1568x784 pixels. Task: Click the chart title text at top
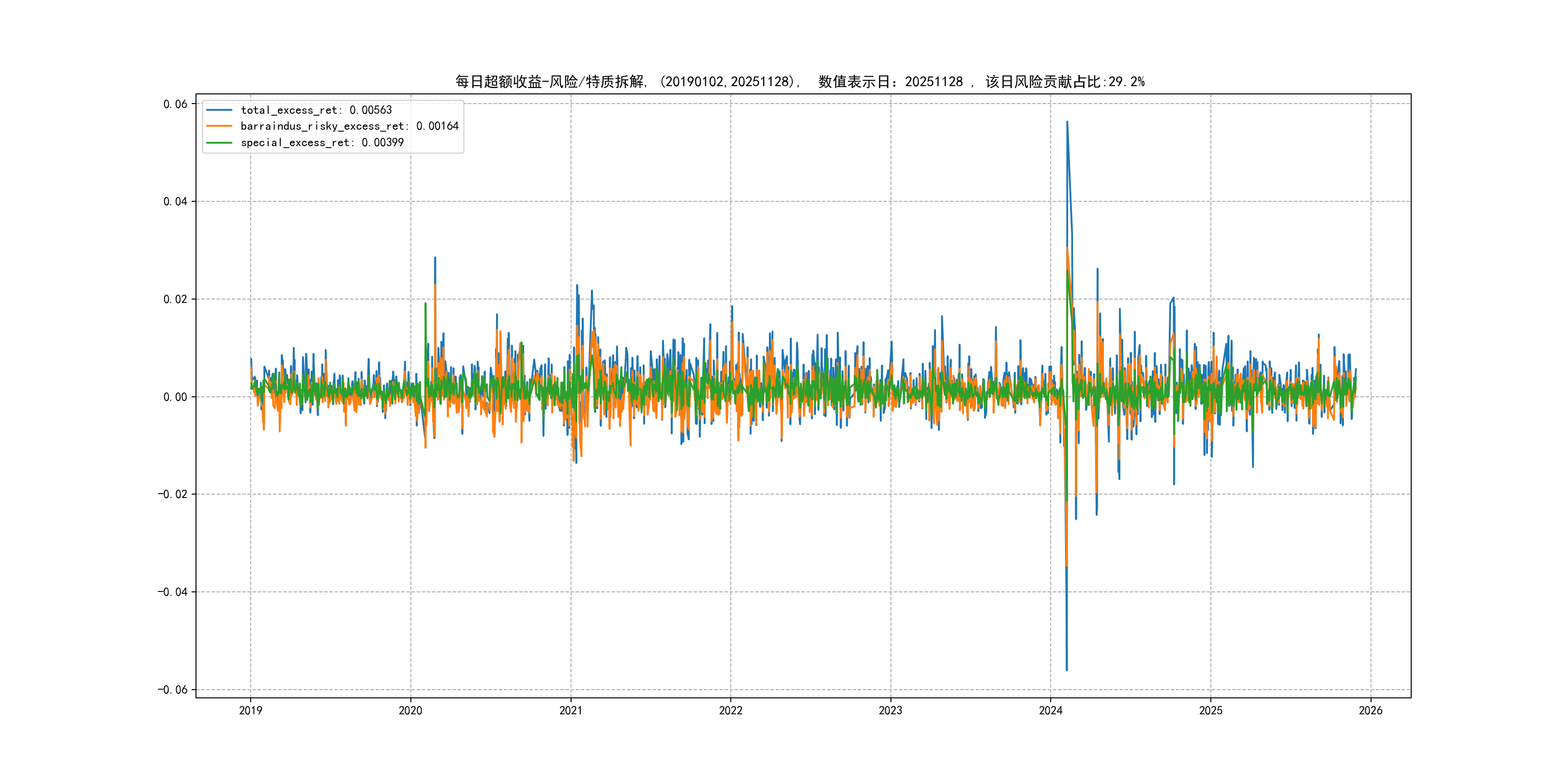tap(799, 82)
